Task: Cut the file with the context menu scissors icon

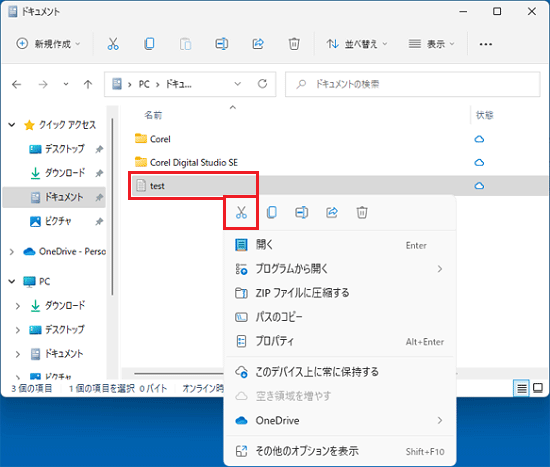Action: click(241, 213)
